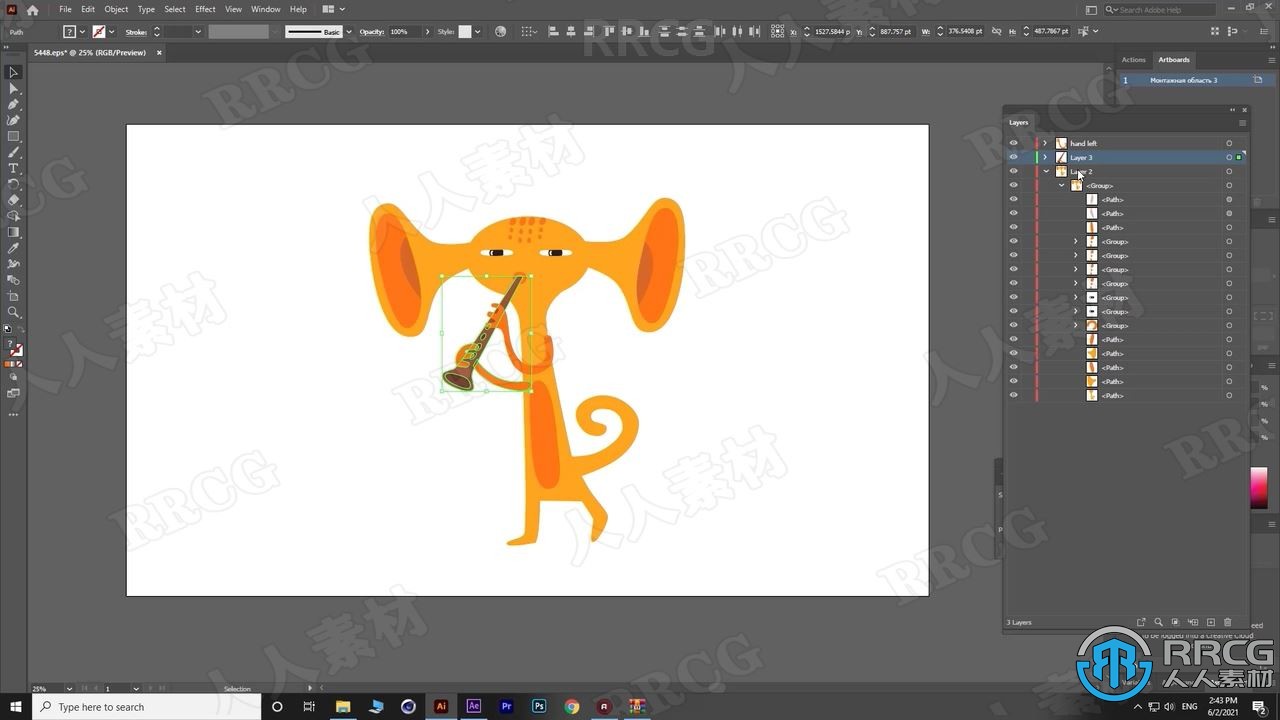Click Search Adobe Help field
This screenshot has height=720, width=1280.
click(1158, 10)
